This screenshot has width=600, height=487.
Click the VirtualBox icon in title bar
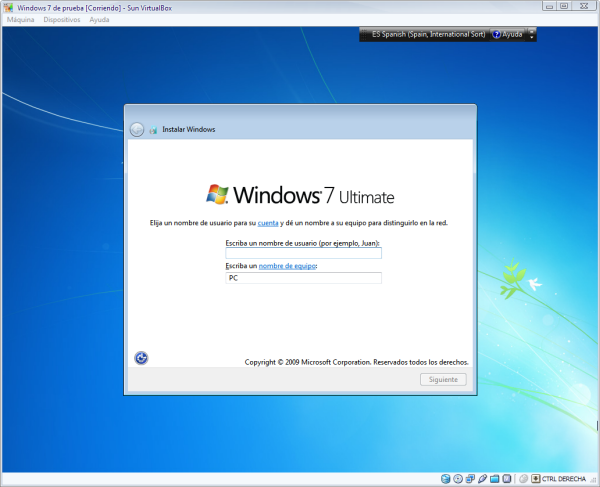9,7
